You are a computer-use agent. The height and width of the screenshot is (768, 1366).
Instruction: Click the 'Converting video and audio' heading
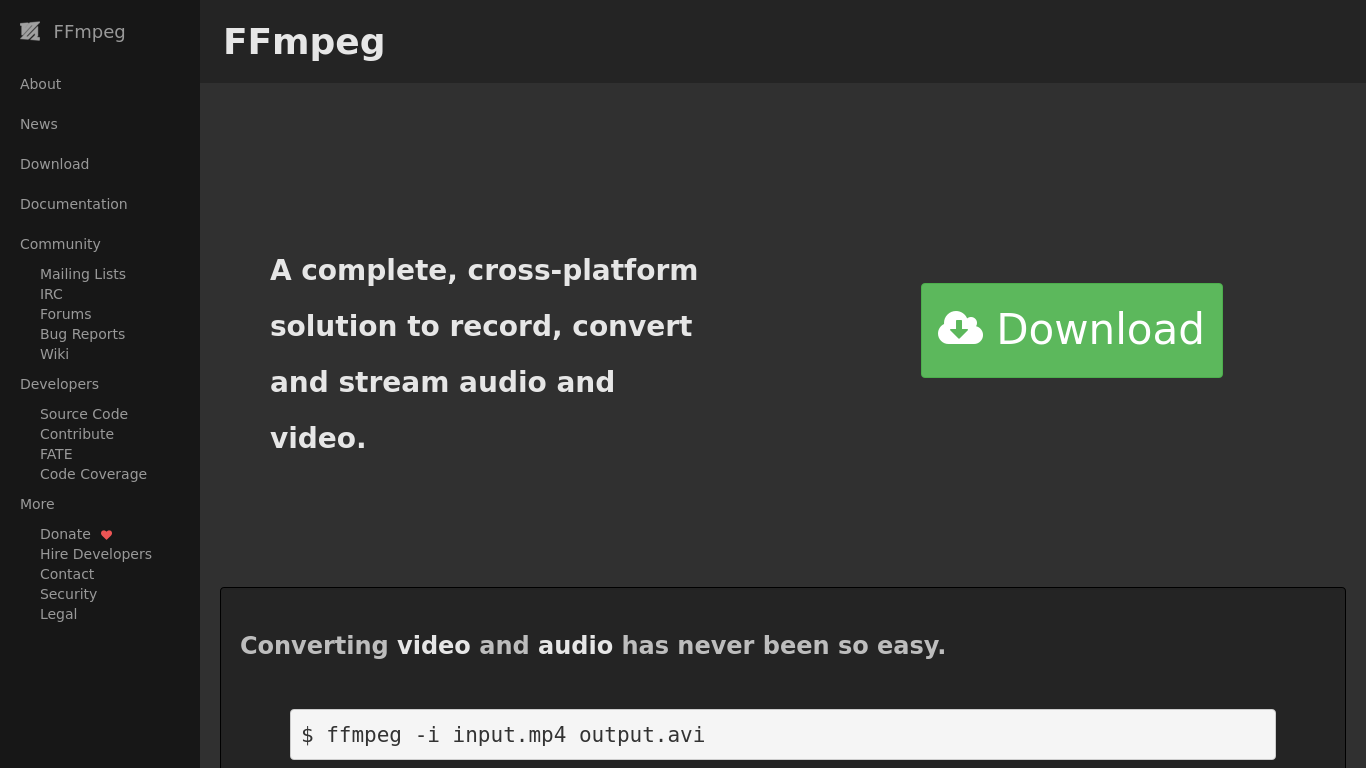point(593,646)
